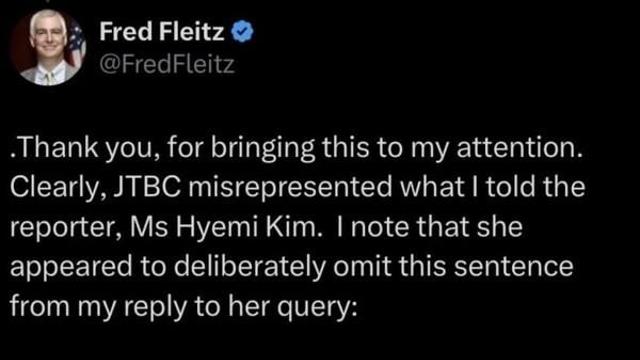Click the word Clearly in the tweet
640x360 pixels.
click(x=56, y=188)
